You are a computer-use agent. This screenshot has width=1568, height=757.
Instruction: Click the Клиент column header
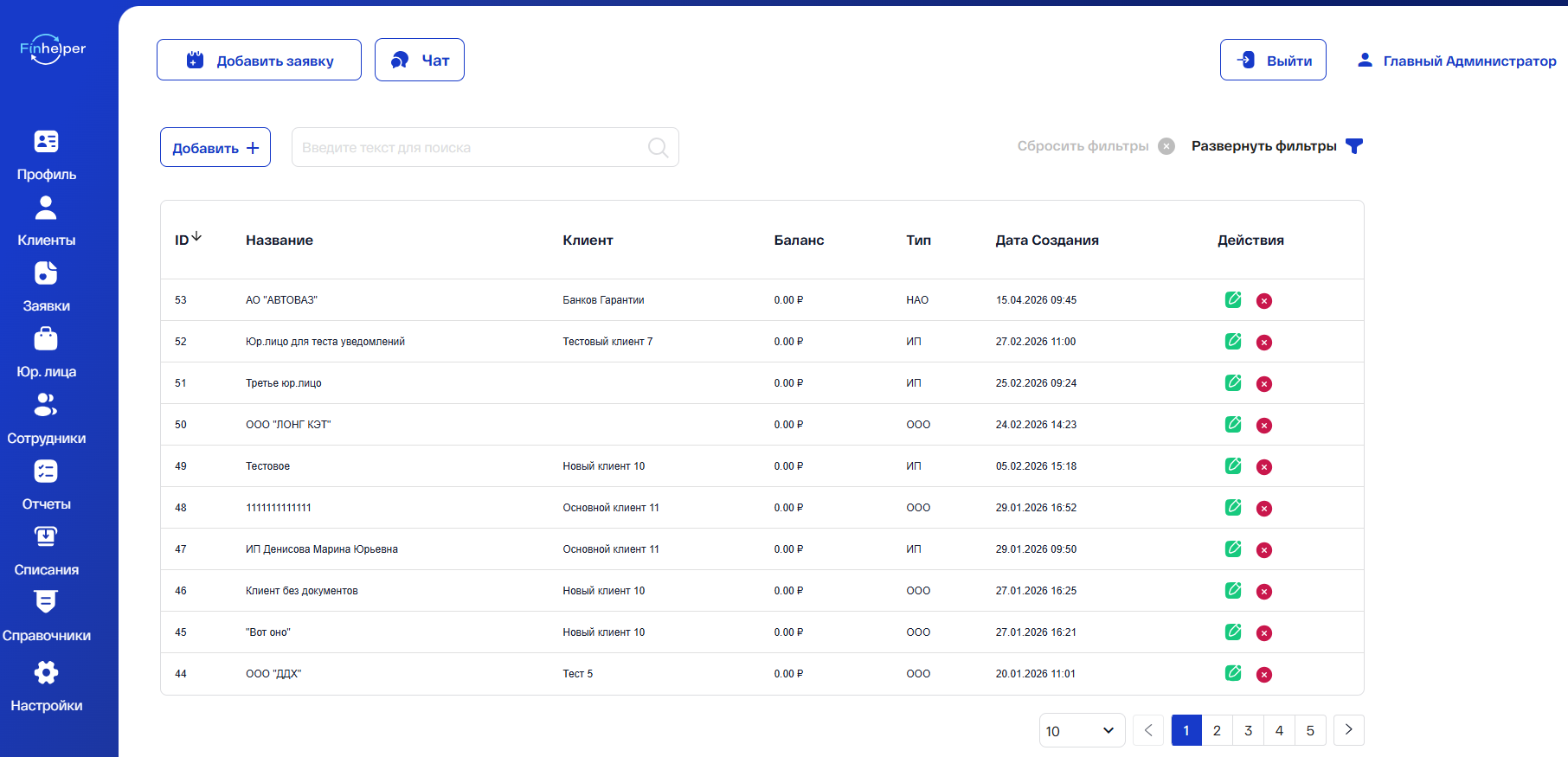point(588,241)
